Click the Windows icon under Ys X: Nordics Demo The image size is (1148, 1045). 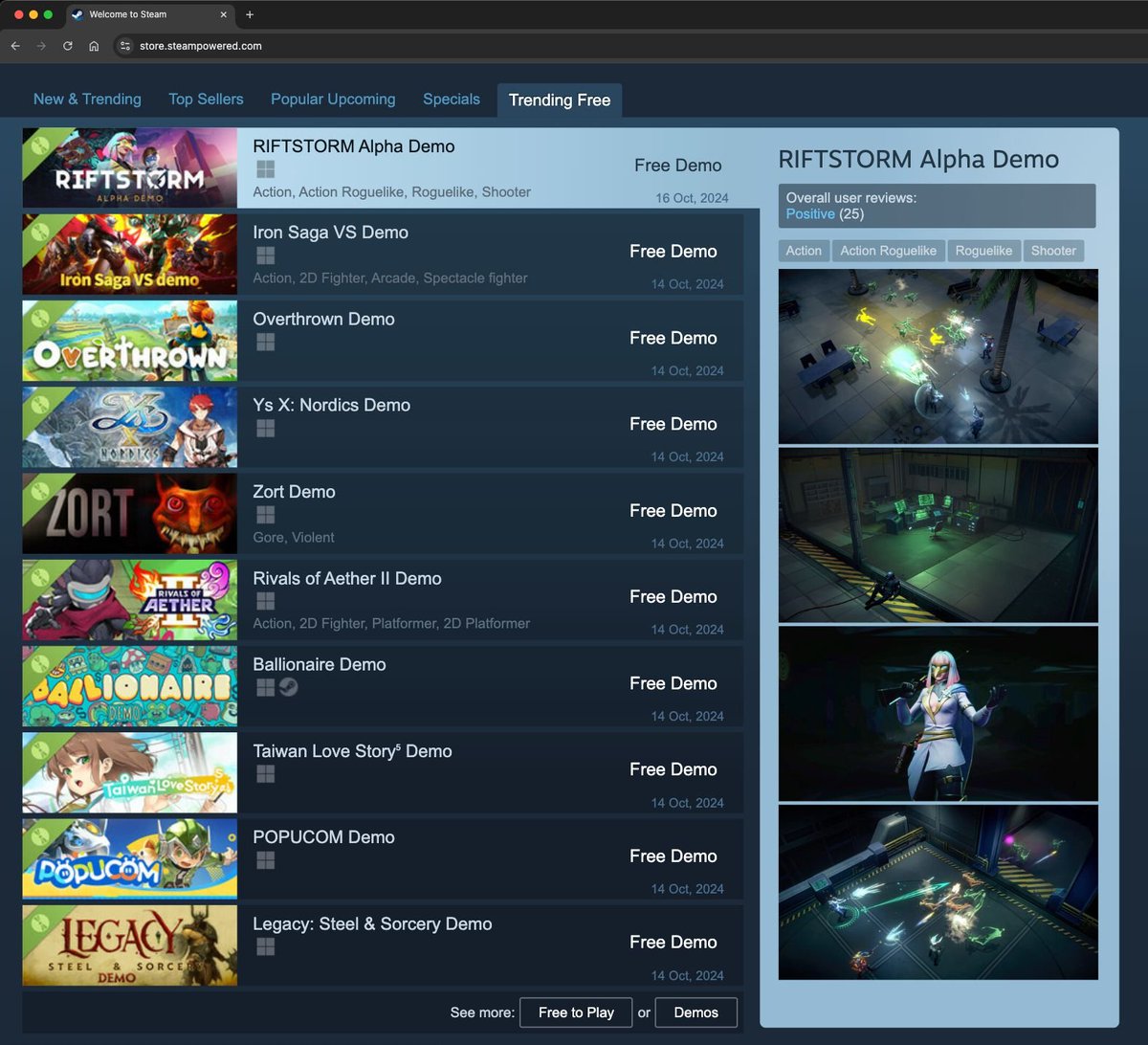point(266,428)
